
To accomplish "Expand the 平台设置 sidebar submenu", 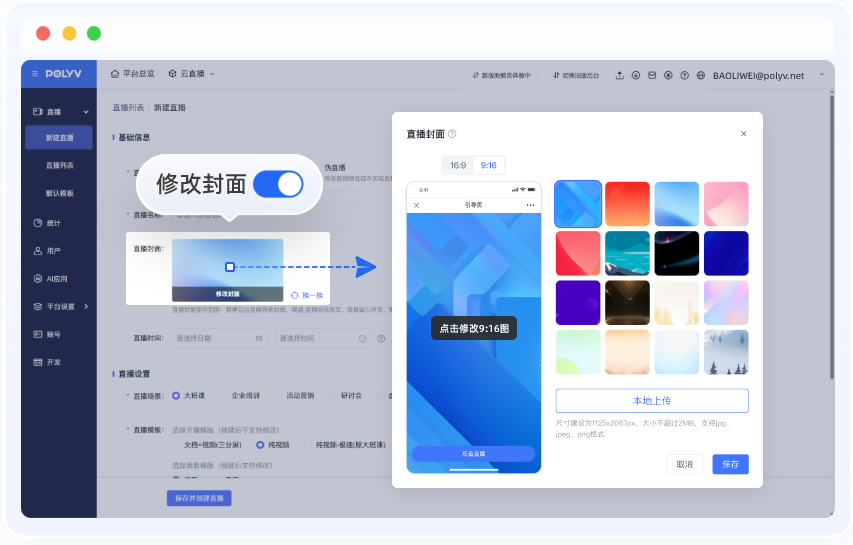I will click(x=86, y=306).
